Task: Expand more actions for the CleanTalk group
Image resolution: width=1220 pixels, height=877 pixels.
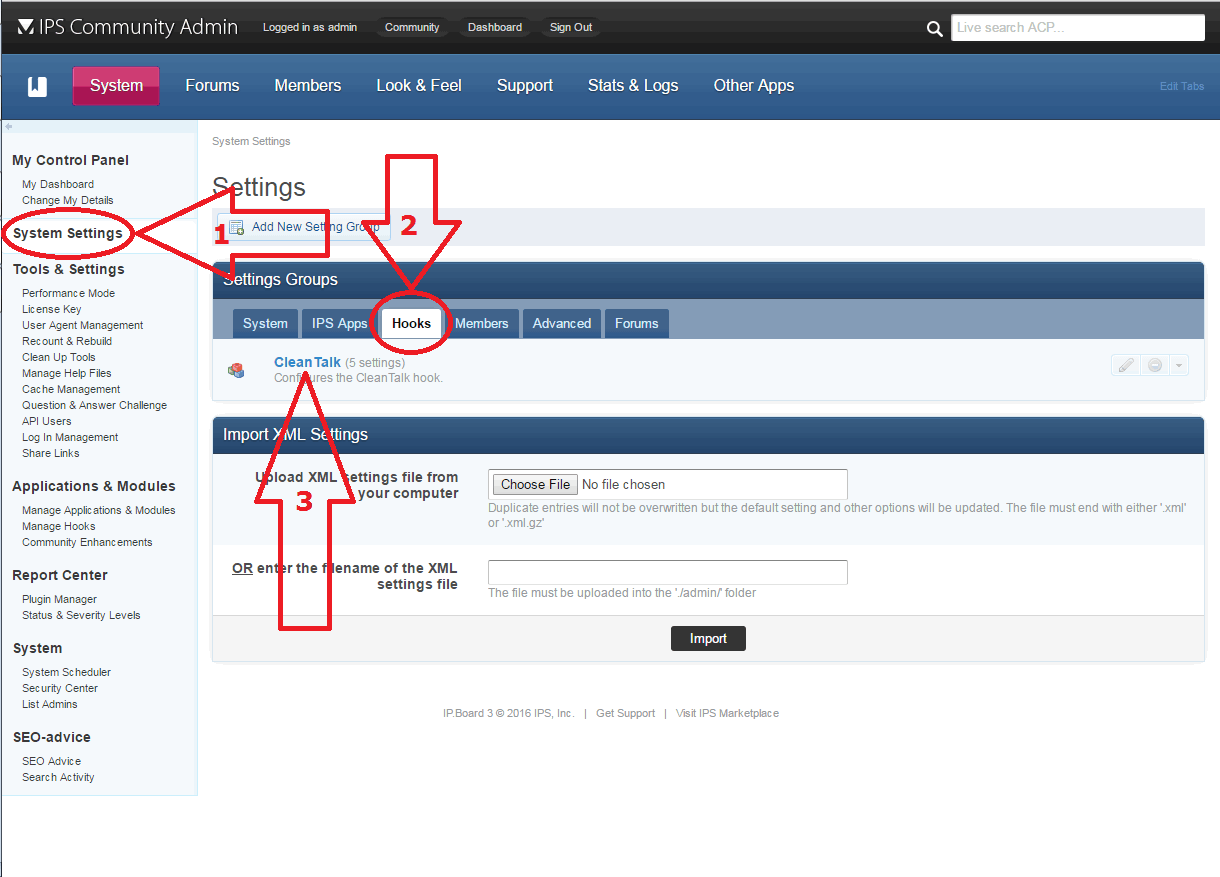Action: [1180, 364]
